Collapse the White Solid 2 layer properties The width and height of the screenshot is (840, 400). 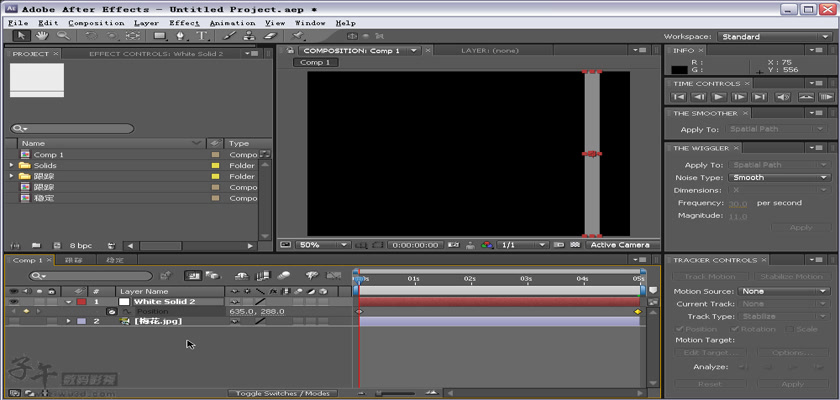pyautogui.click(x=69, y=301)
